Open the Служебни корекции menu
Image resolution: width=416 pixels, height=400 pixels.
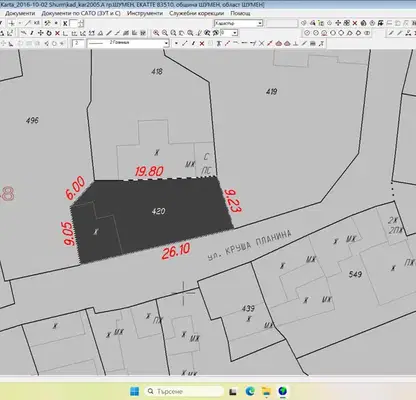click(196, 13)
